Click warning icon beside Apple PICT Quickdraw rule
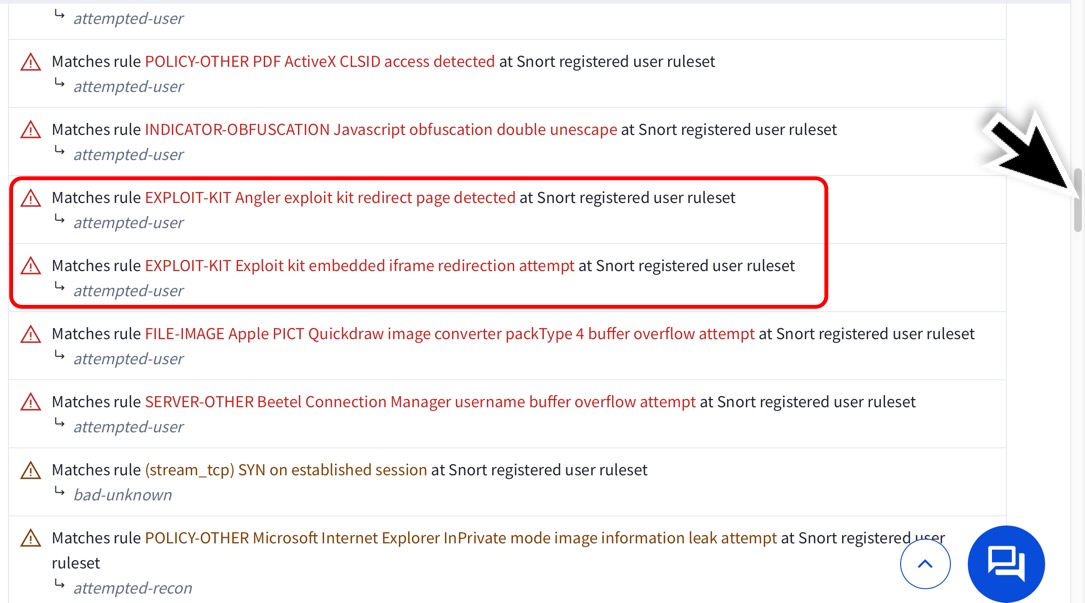Image resolution: width=1085 pixels, height=603 pixels. 30,334
